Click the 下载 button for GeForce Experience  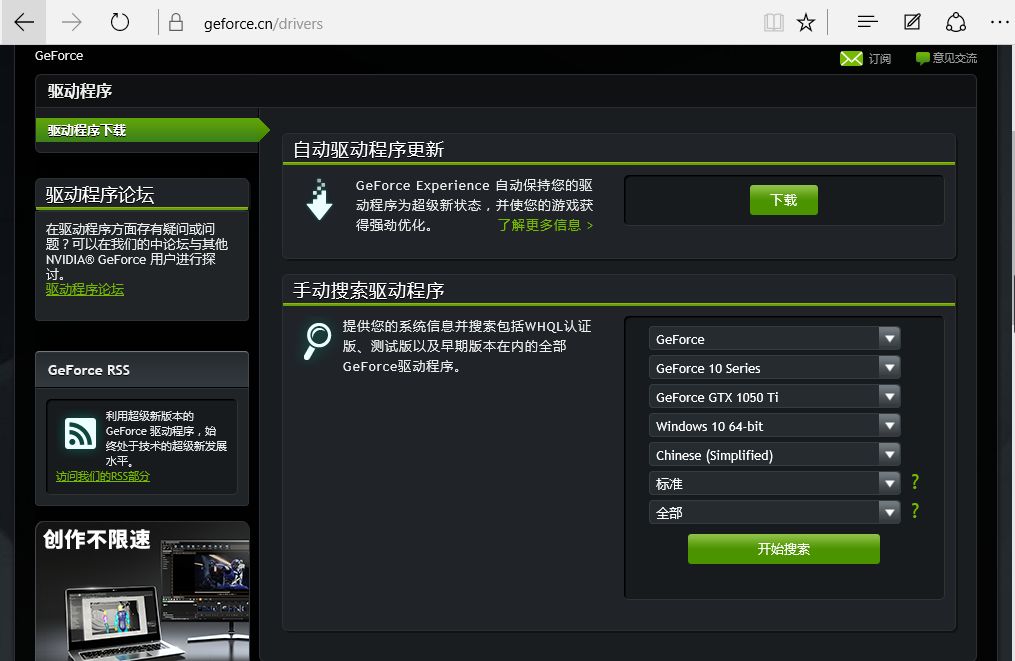(x=783, y=199)
